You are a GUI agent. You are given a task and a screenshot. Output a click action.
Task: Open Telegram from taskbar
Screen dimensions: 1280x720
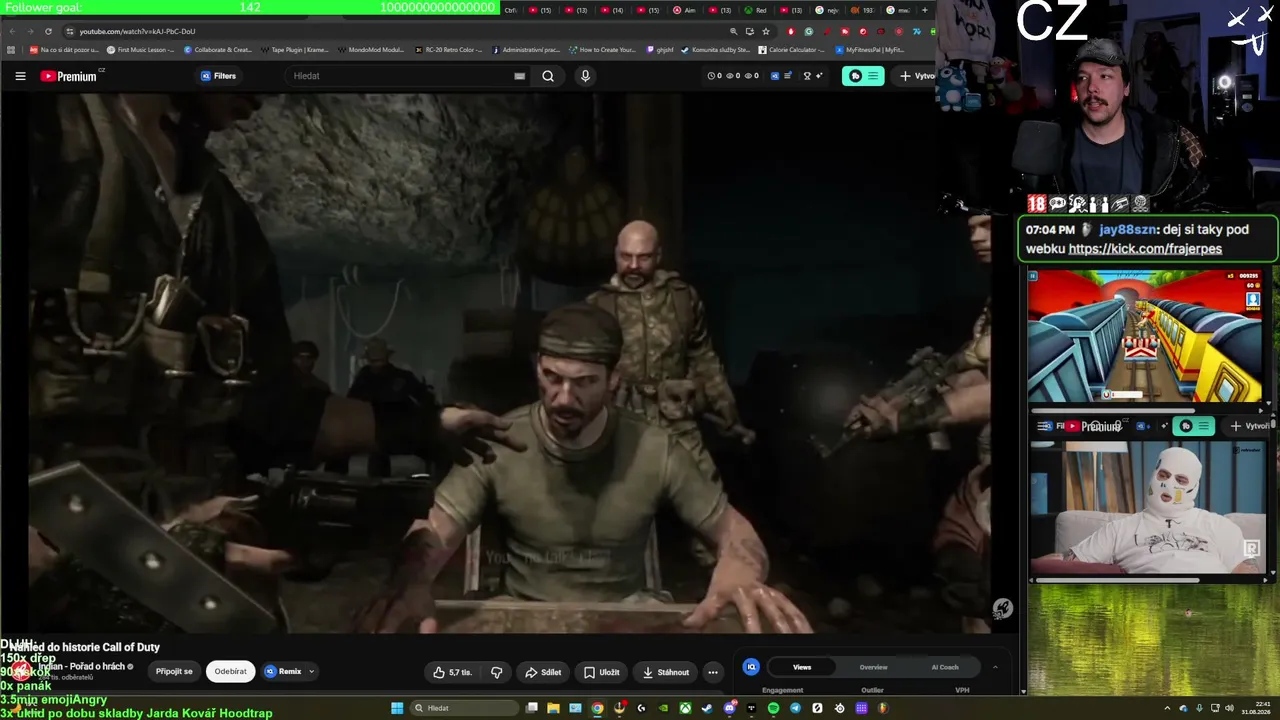(795, 708)
